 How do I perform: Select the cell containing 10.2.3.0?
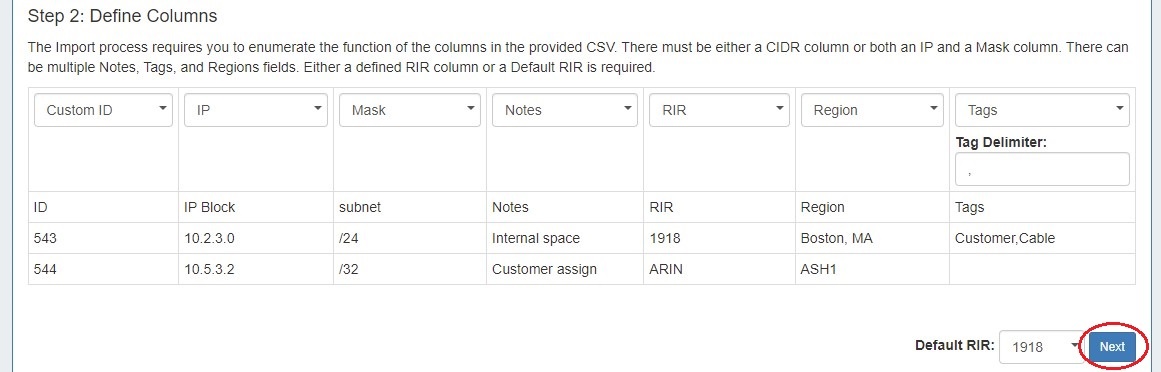(x=255, y=238)
